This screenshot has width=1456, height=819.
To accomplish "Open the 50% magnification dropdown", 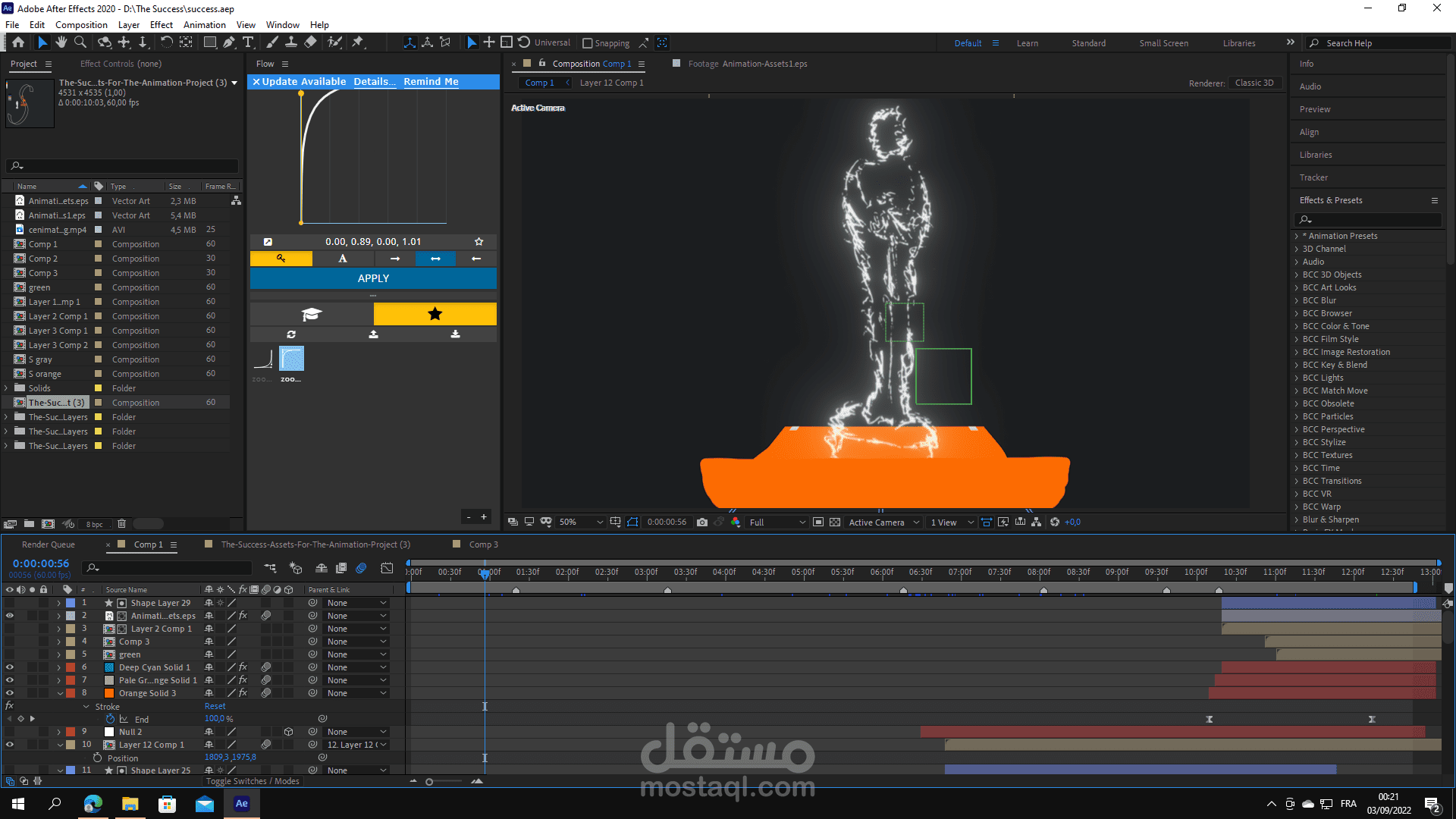I will pyautogui.click(x=600, y=522).
